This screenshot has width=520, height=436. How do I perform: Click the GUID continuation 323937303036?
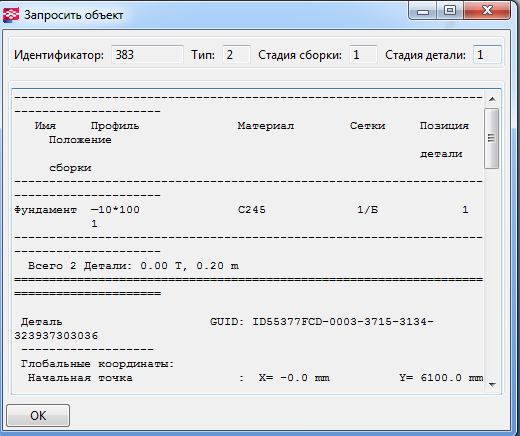tap(56, 336)
